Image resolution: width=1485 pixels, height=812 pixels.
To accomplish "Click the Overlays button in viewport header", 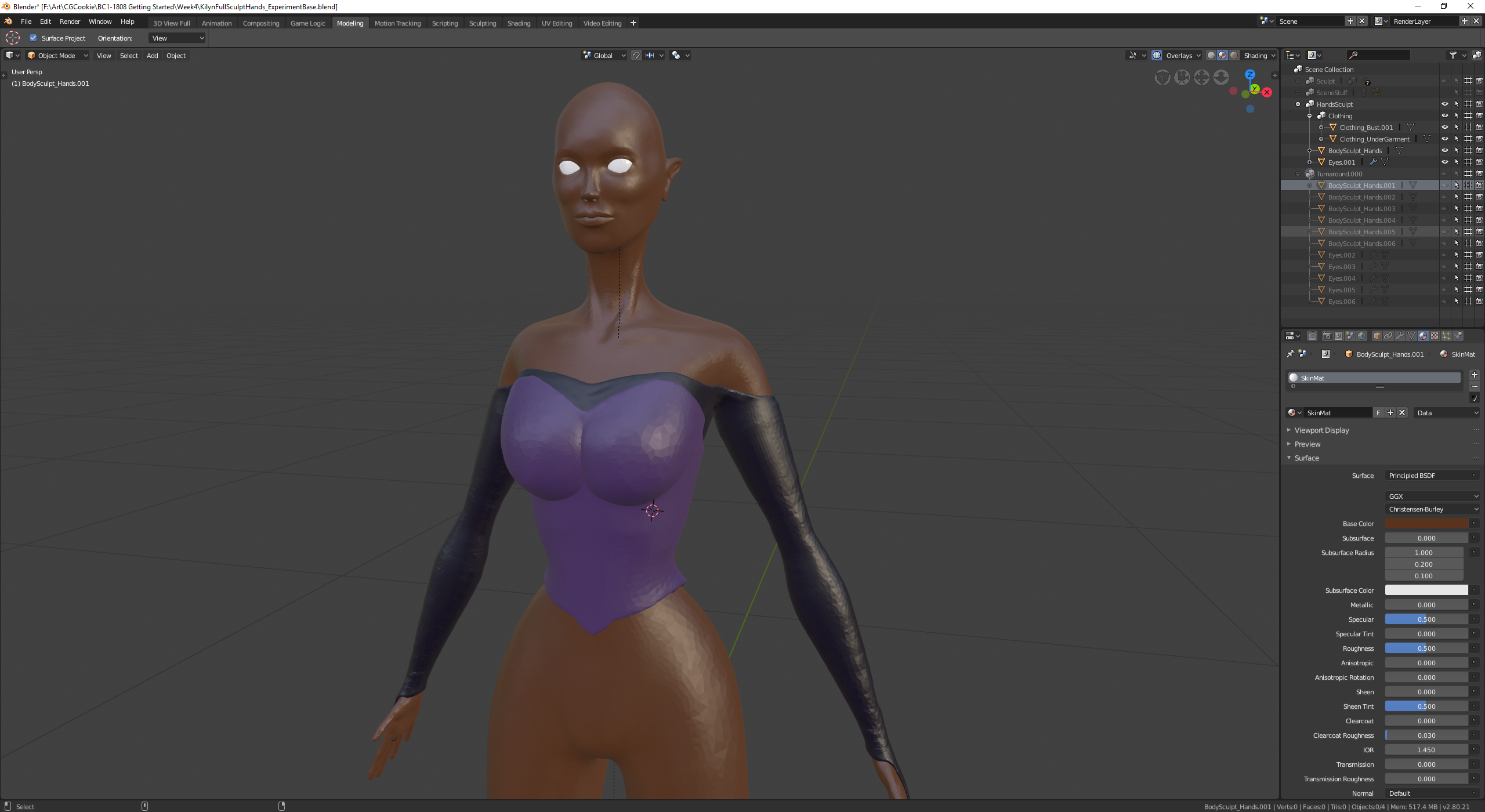I will (x=1179, y=55).
